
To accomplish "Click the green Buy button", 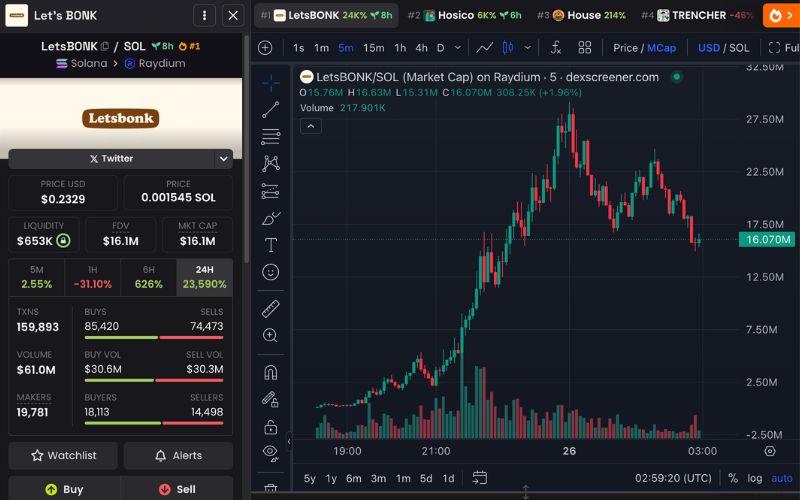I will pos(64,489).
